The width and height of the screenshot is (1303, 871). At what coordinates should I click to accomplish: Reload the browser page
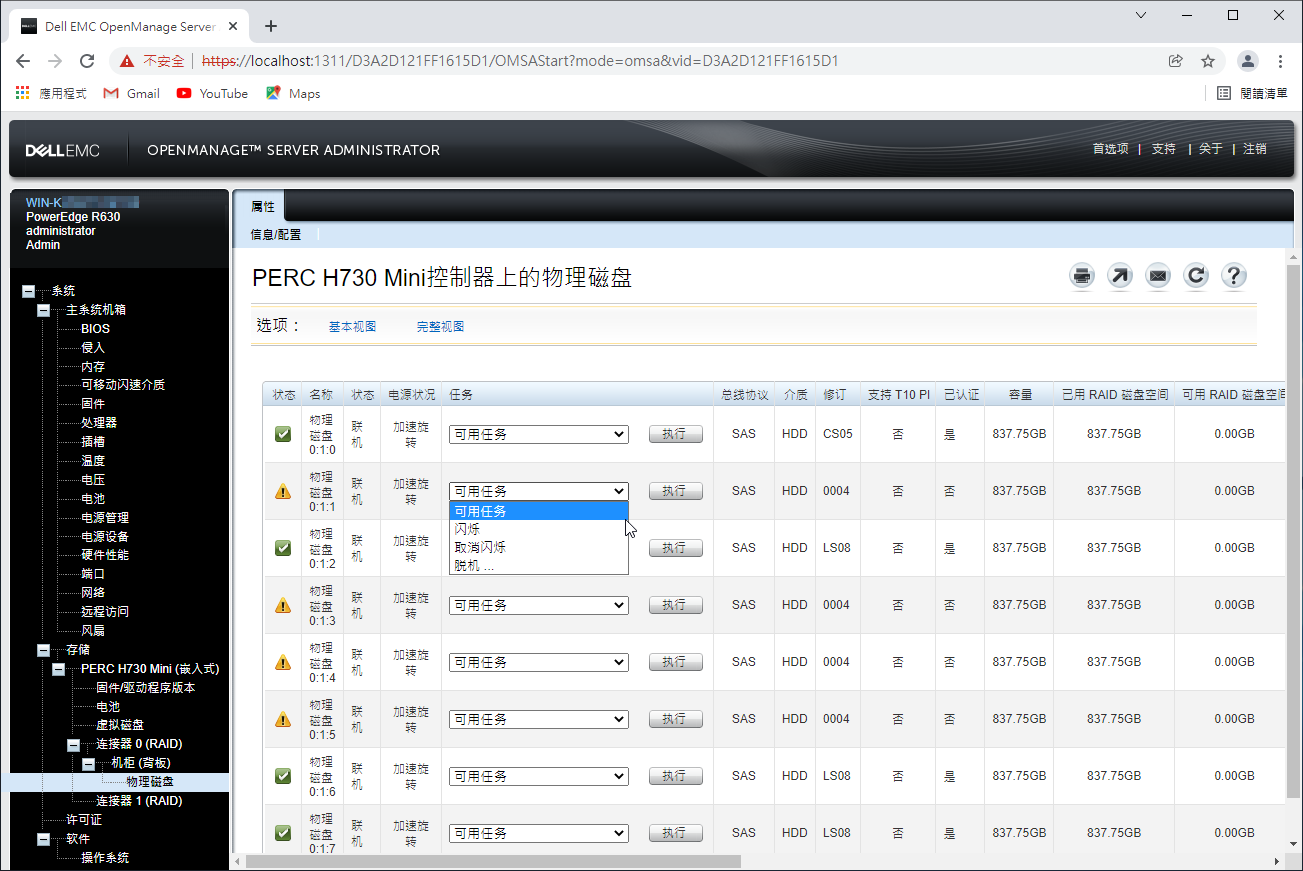point(87,61)
